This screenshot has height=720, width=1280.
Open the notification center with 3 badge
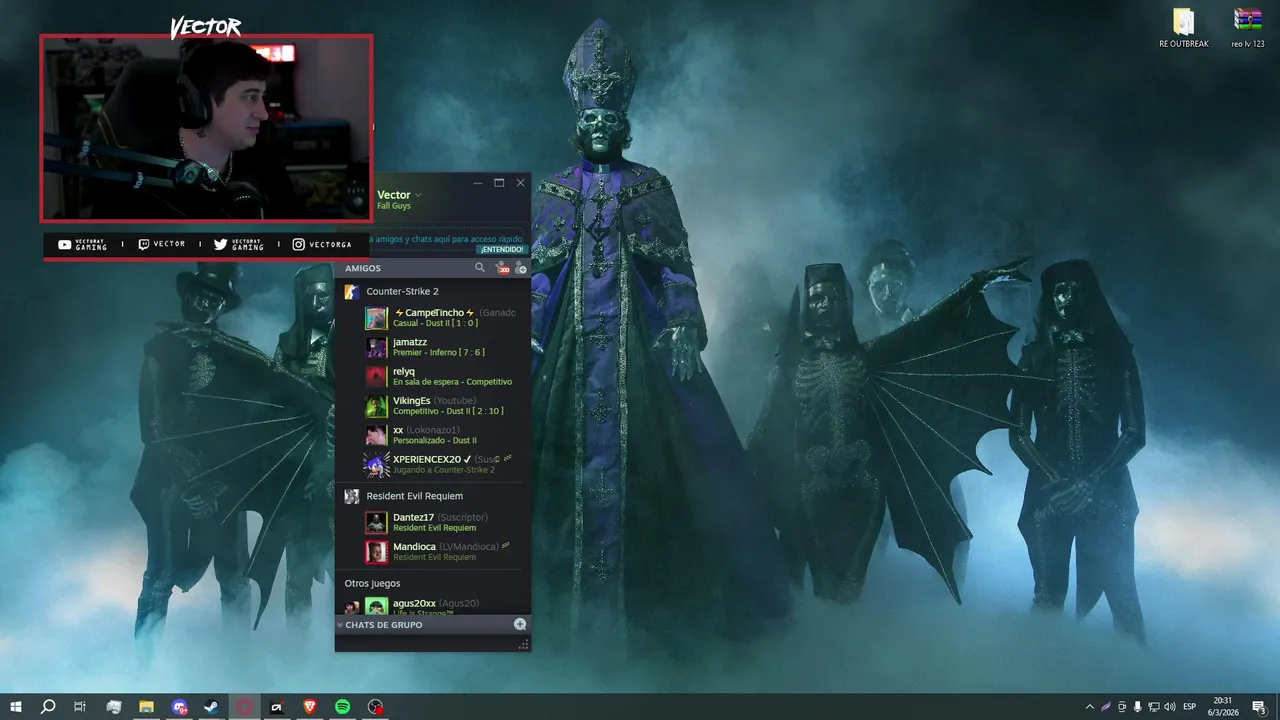pyautogui.click(x=1259, y=707)
